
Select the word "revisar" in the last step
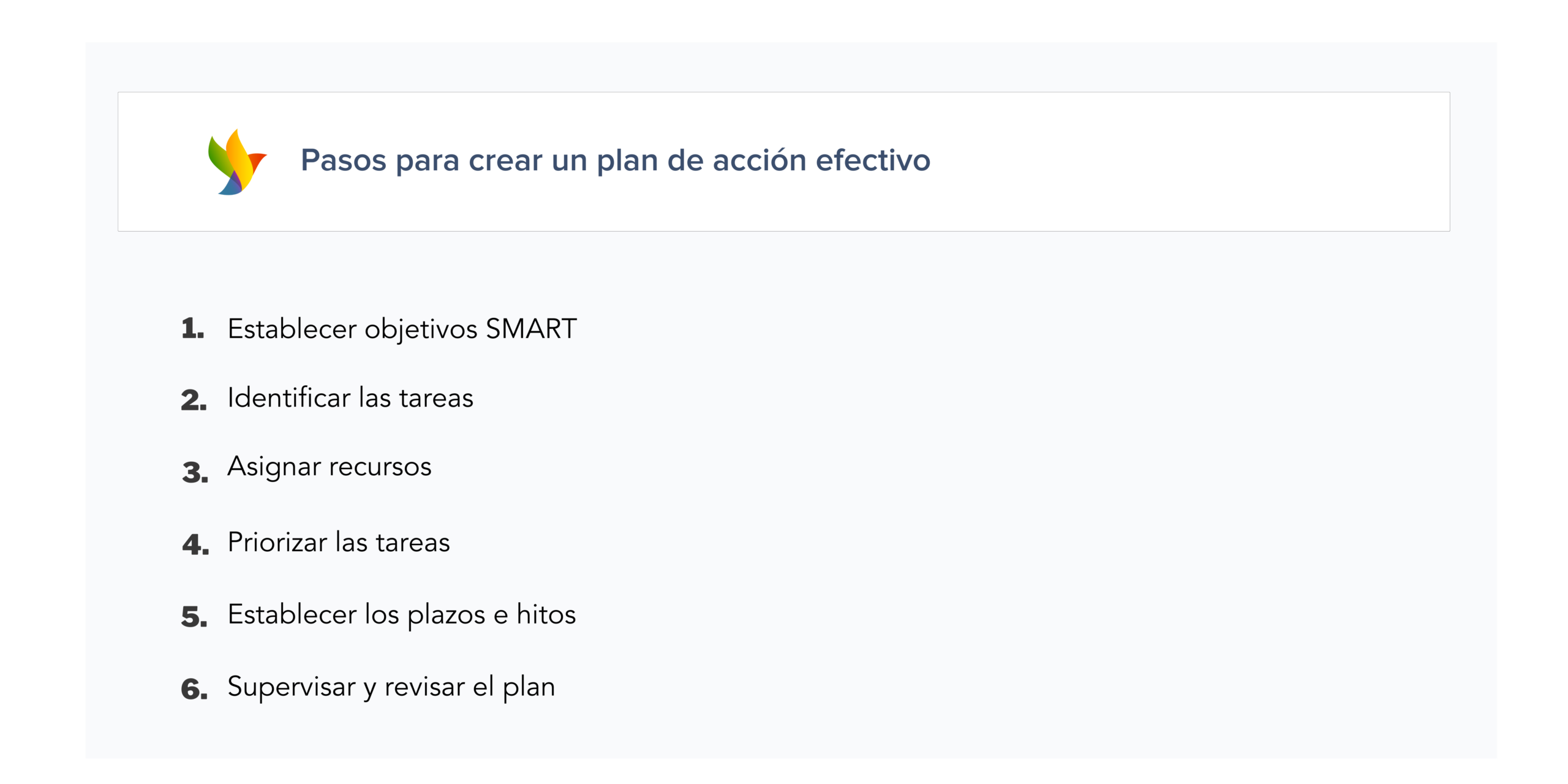424,687
